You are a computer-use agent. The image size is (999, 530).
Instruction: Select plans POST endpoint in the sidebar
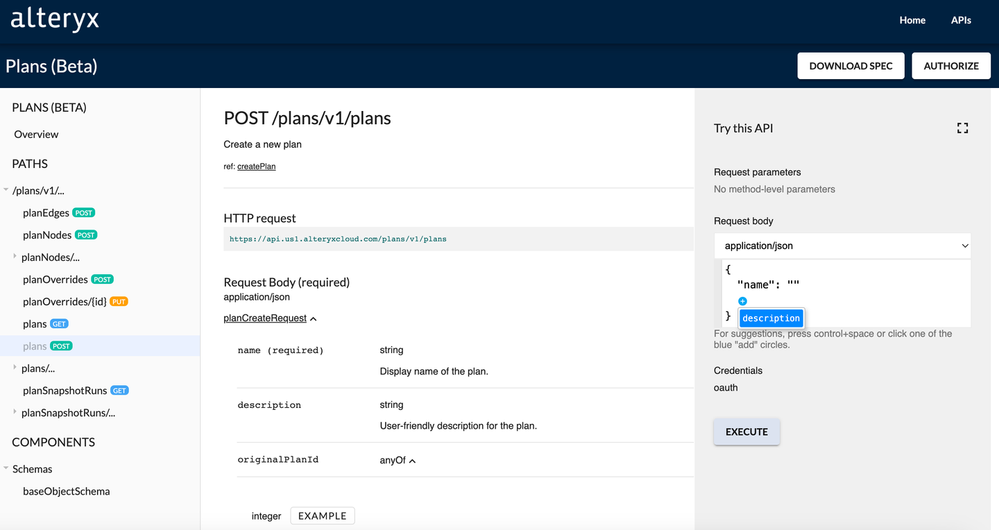(47, 346)
